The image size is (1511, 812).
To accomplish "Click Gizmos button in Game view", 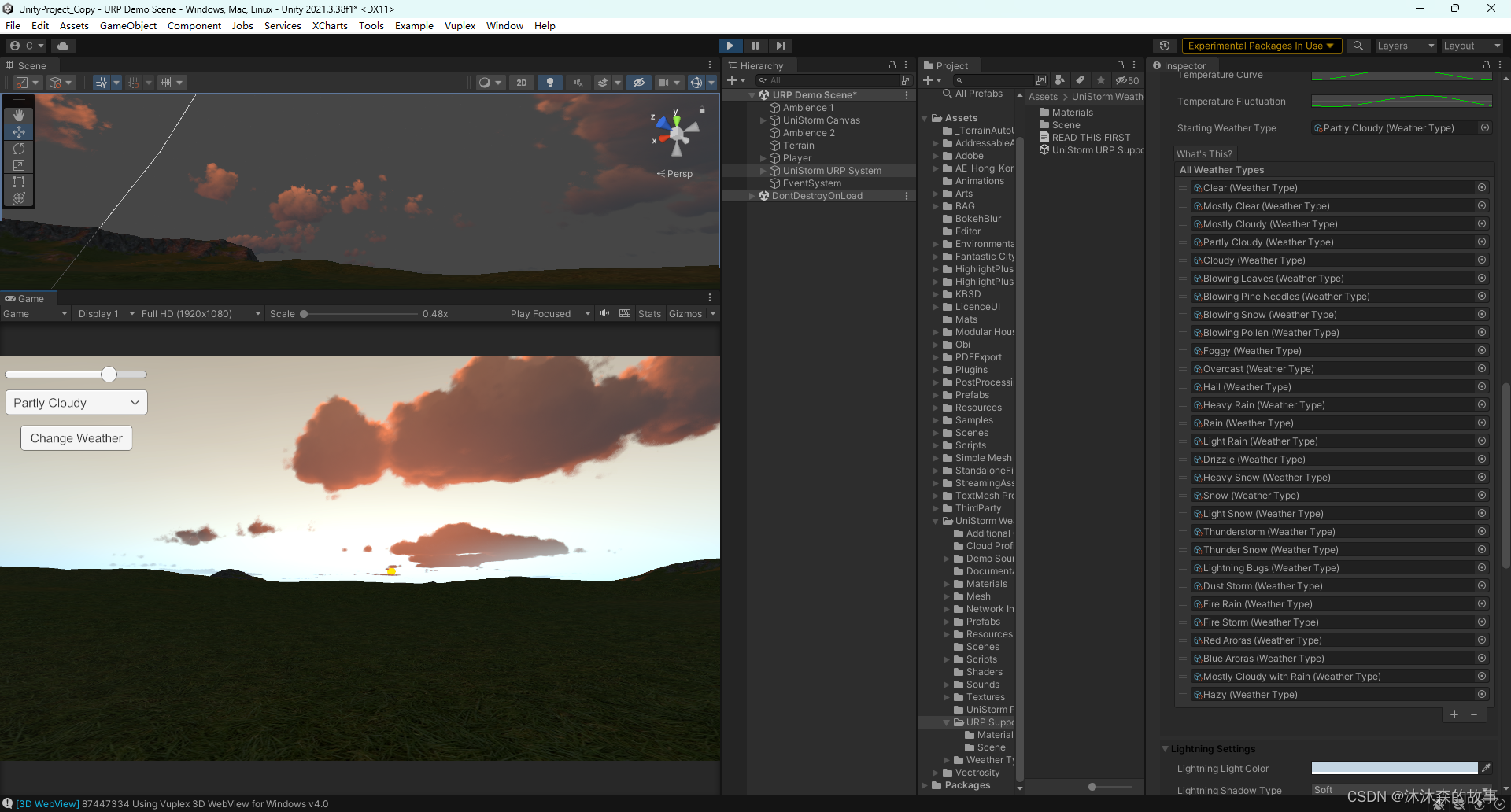I will pos(685,314).
